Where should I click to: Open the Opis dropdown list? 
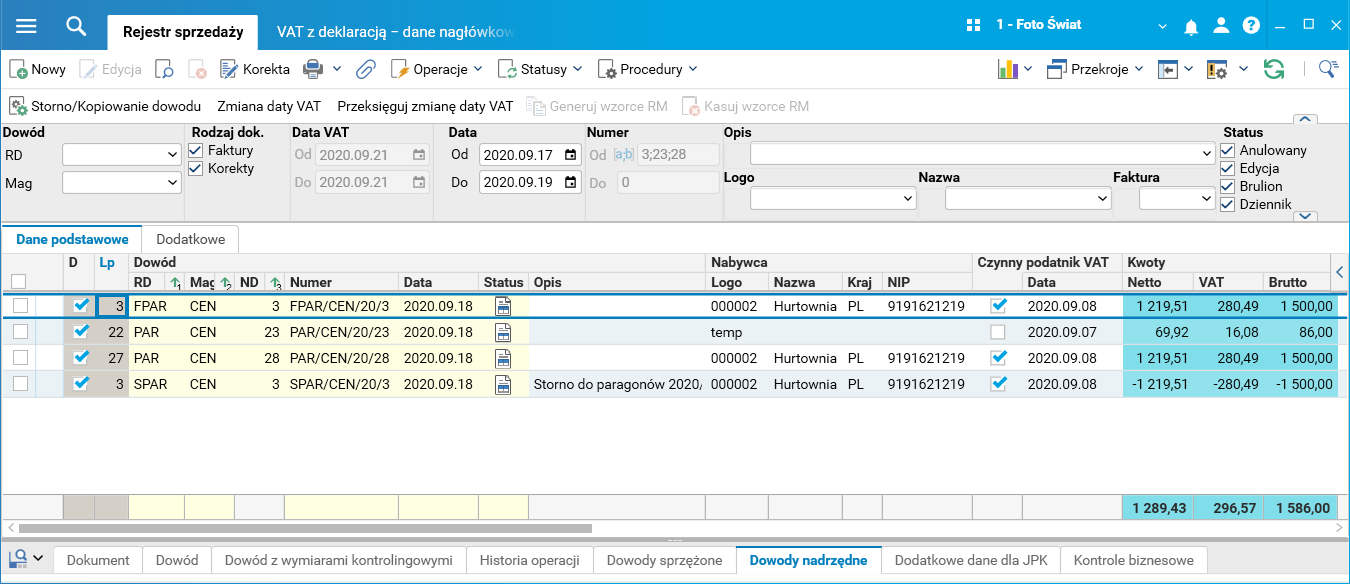coord(1207,154)
